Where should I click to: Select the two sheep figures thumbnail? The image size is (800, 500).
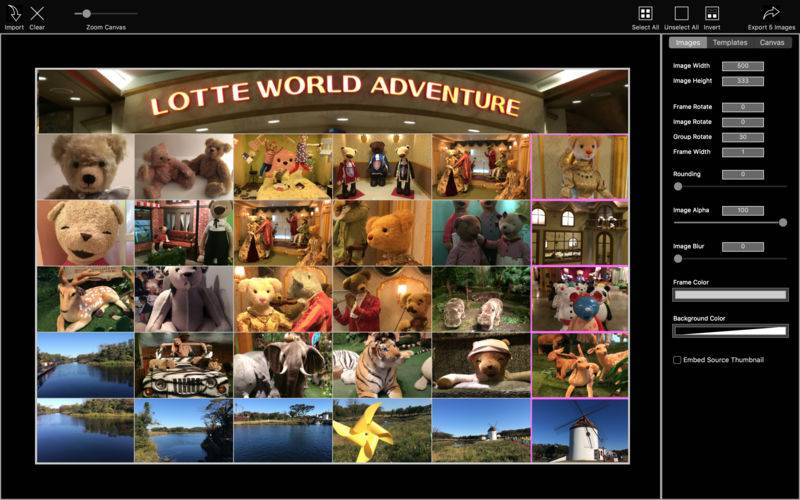(x=481, y=299)
